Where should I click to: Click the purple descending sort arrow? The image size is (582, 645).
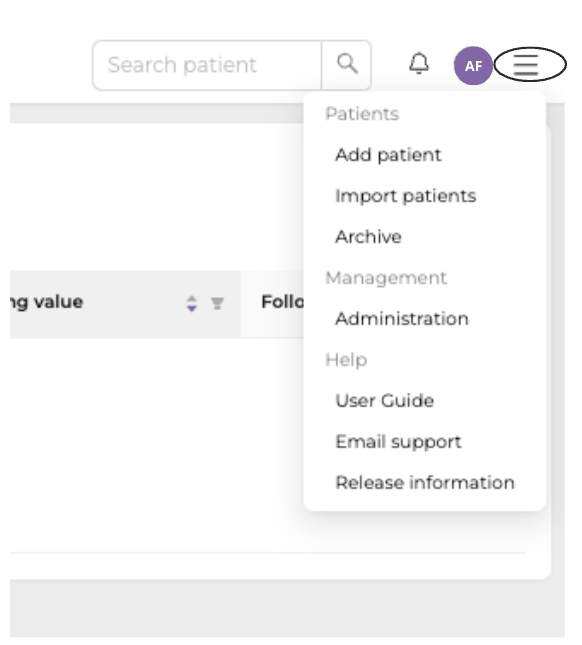tap(192, 309)
